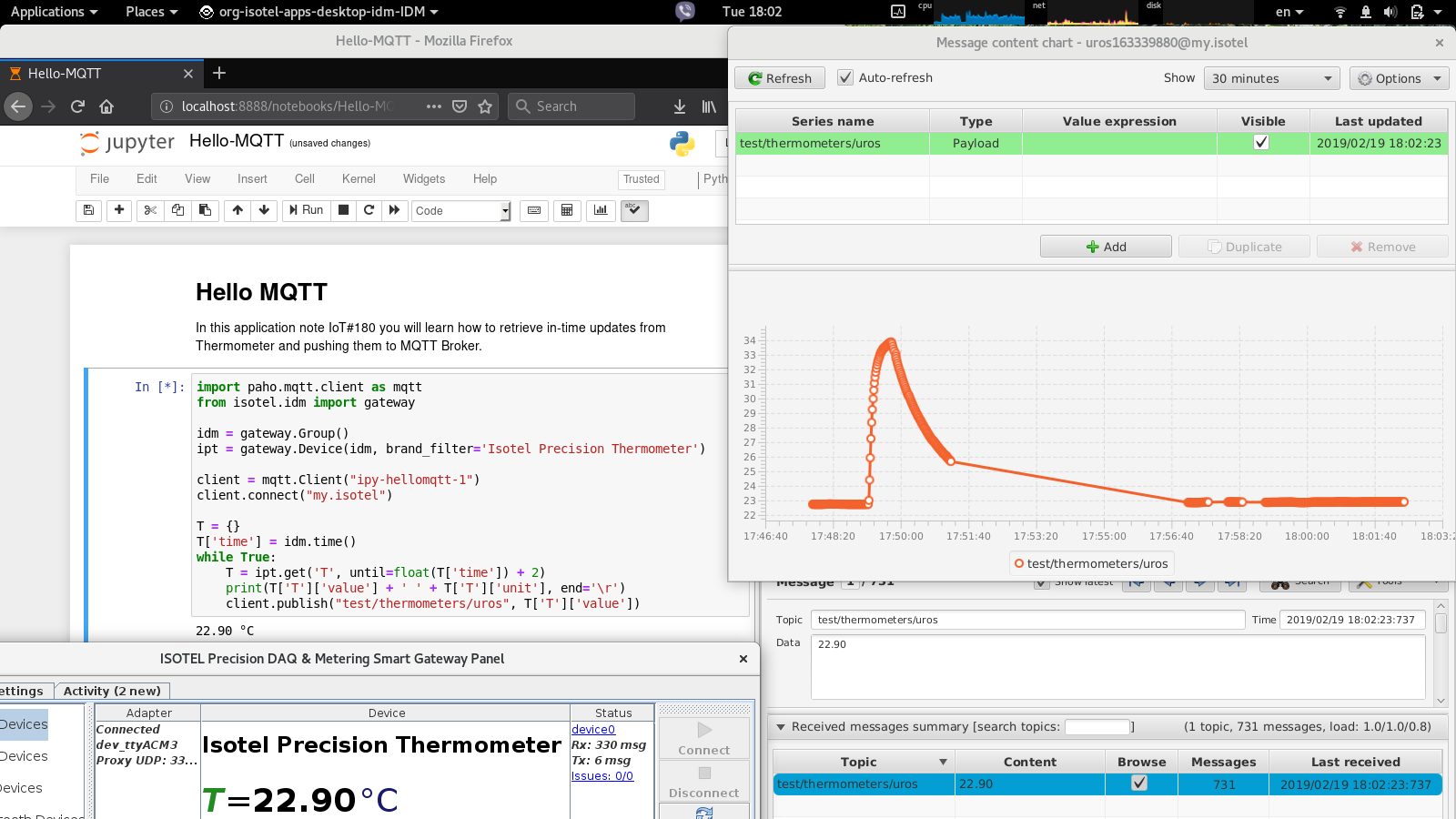Copy selected cells in Jupyter toolbar
The height and width of the screenshot is (819, 1456).
coord(177,210)
